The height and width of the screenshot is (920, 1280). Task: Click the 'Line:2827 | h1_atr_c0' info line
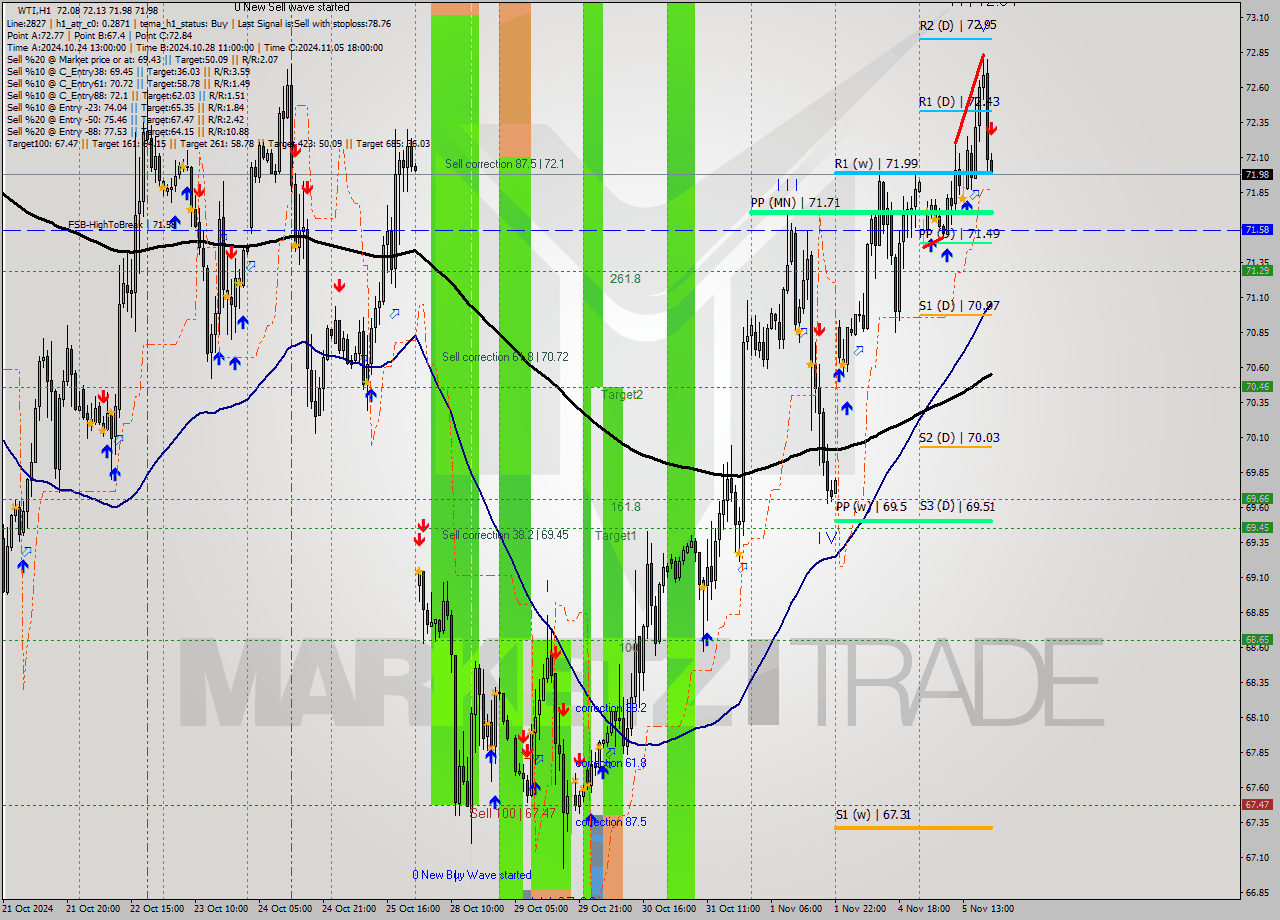pyautogui.click(x=199, y=23)
